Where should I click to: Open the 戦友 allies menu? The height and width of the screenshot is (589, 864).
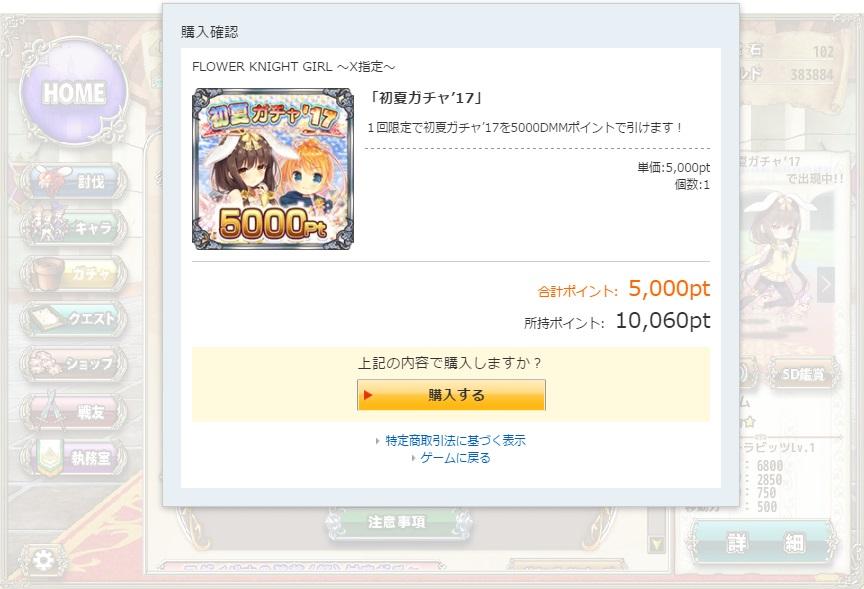(74, 410)
